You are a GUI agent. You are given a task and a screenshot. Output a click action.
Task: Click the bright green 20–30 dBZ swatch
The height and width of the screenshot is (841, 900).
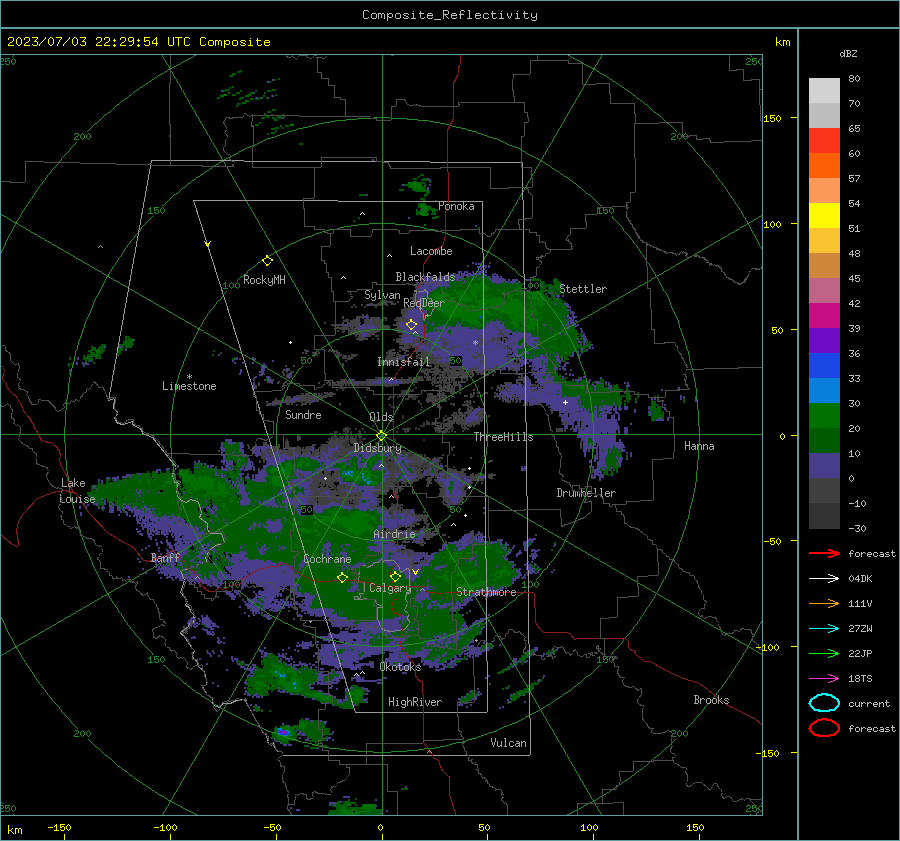tap(824, 416)
